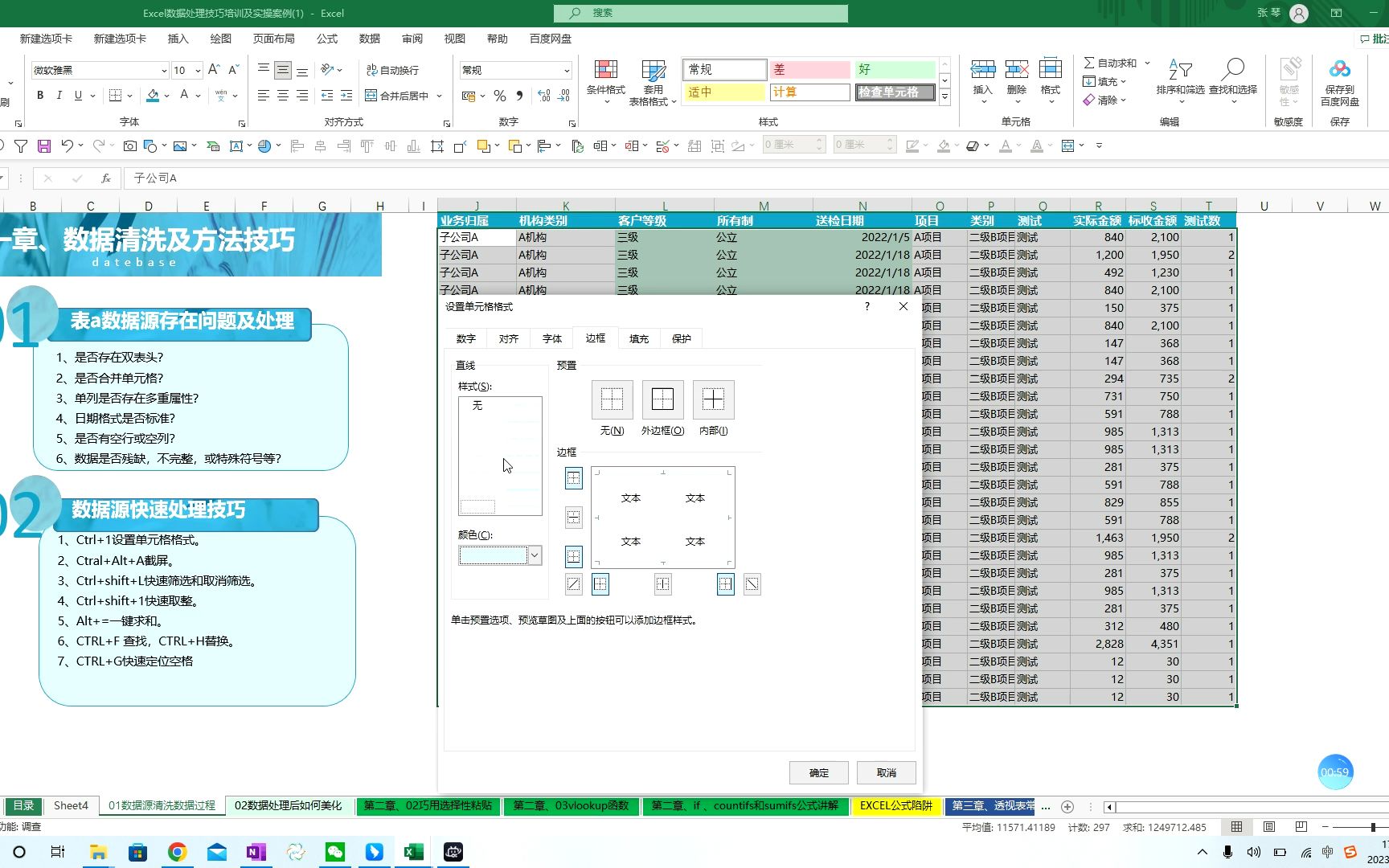Toggle the inside vertical border button

pyautogui.click(x=662, y=584)
